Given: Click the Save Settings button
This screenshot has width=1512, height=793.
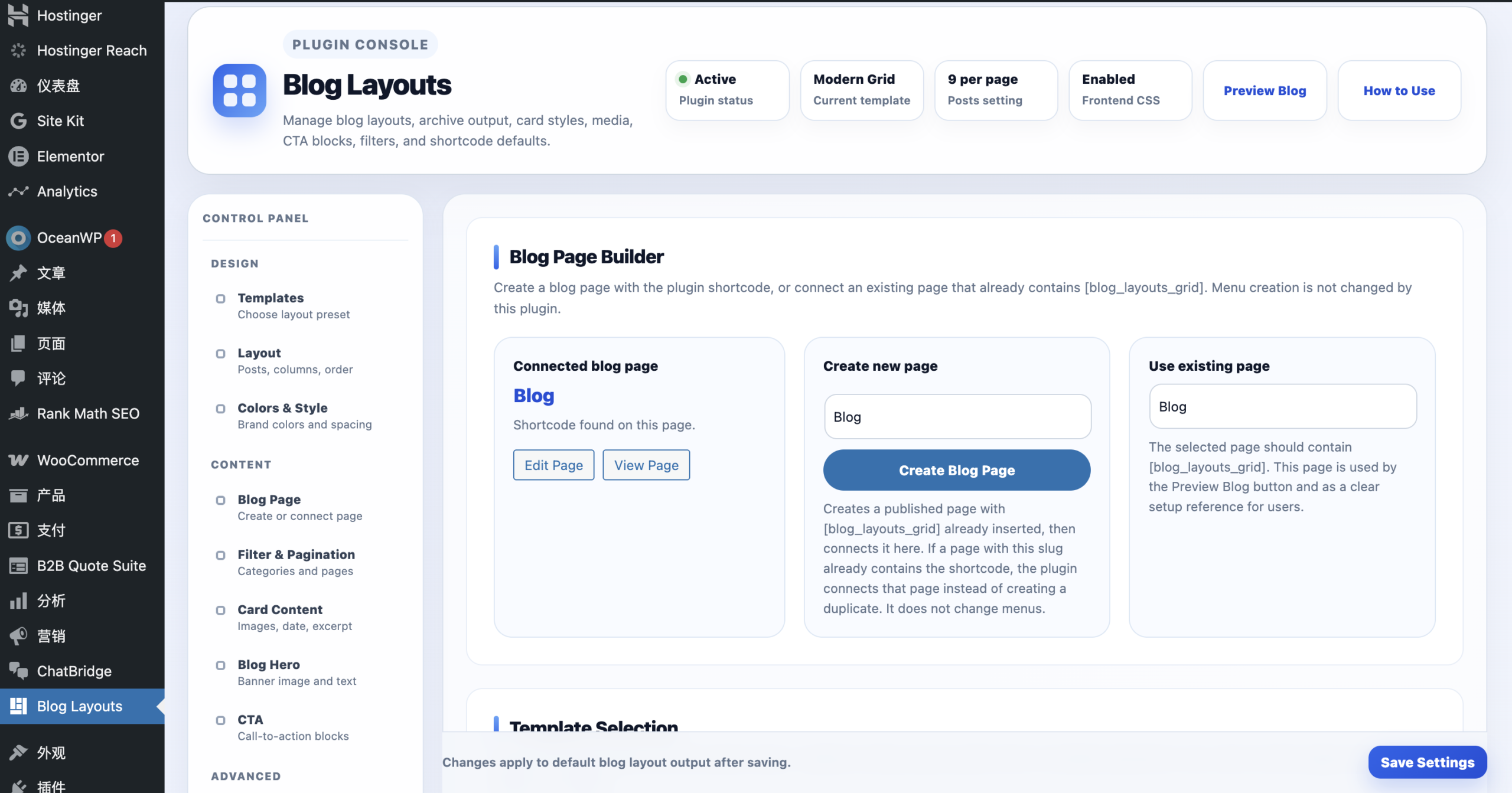Looking at the screenshot, I should tap(1428, 762).
